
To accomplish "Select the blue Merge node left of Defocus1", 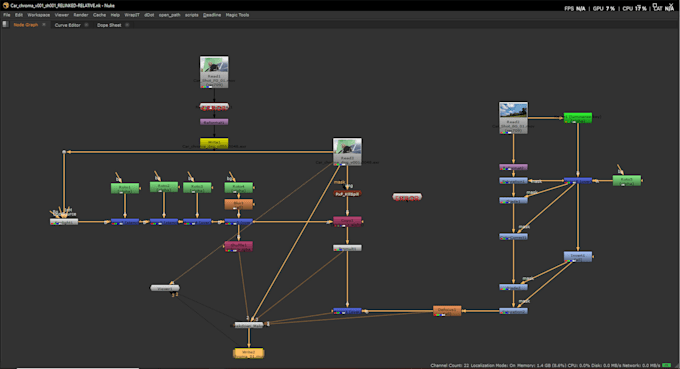I will pyautogui.click(x=347, y=311).
